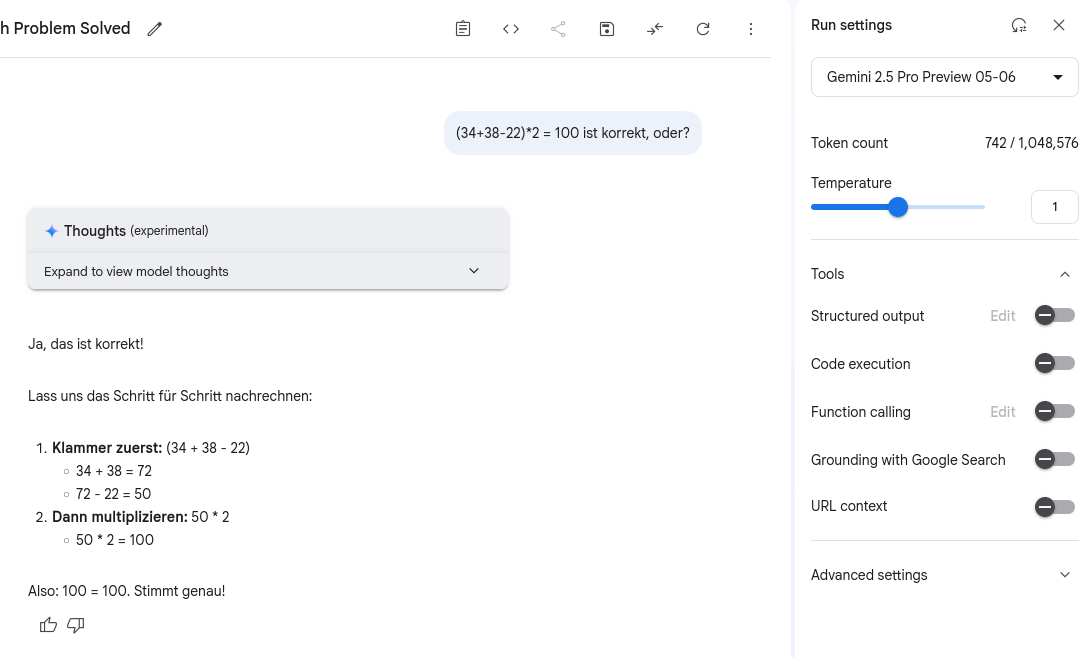The image size is (1089, 657).
Task: Toggle Structured output switch
Action: click(1054, 315)
